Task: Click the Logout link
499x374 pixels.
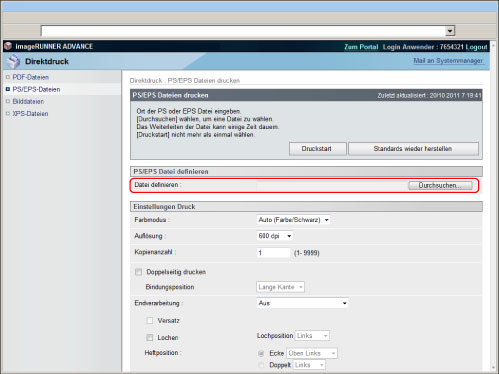Action: 476,47
